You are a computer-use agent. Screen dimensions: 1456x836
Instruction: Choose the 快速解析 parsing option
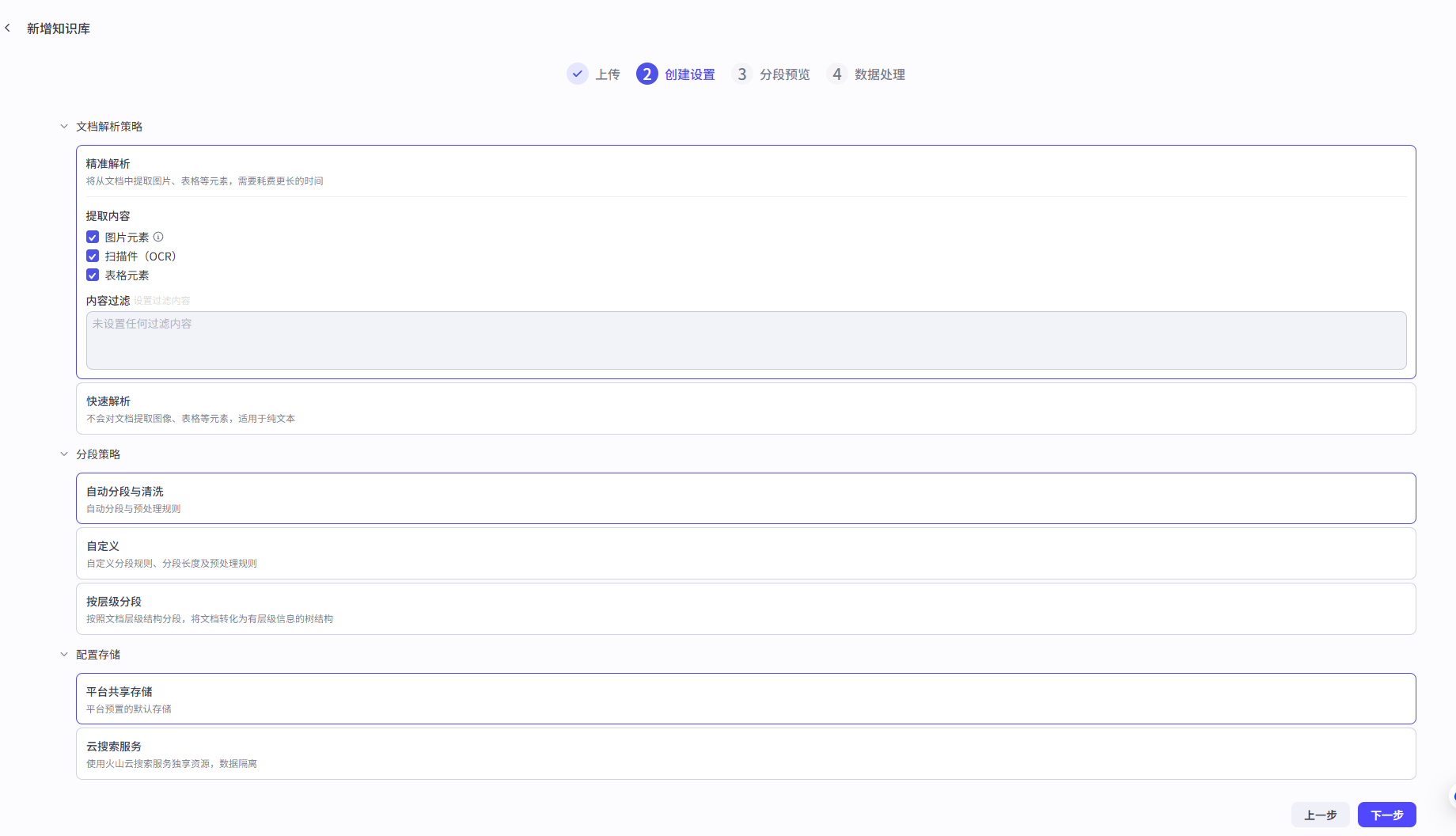pos(746,408)
